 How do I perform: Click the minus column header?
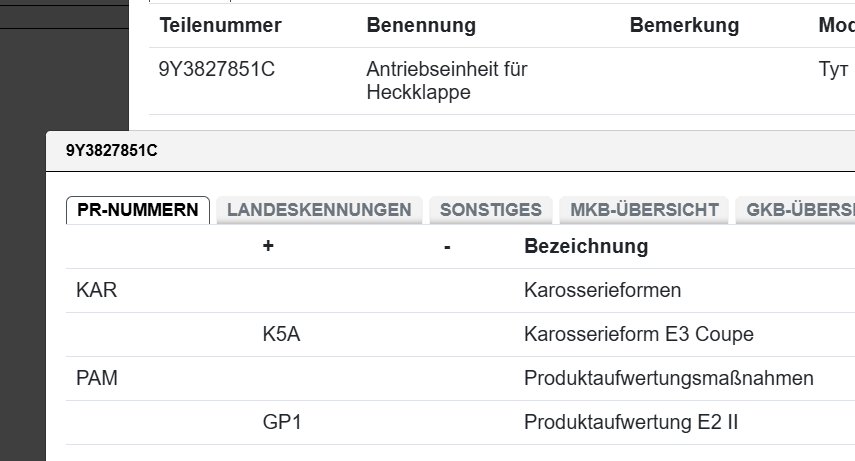point(447,246)
